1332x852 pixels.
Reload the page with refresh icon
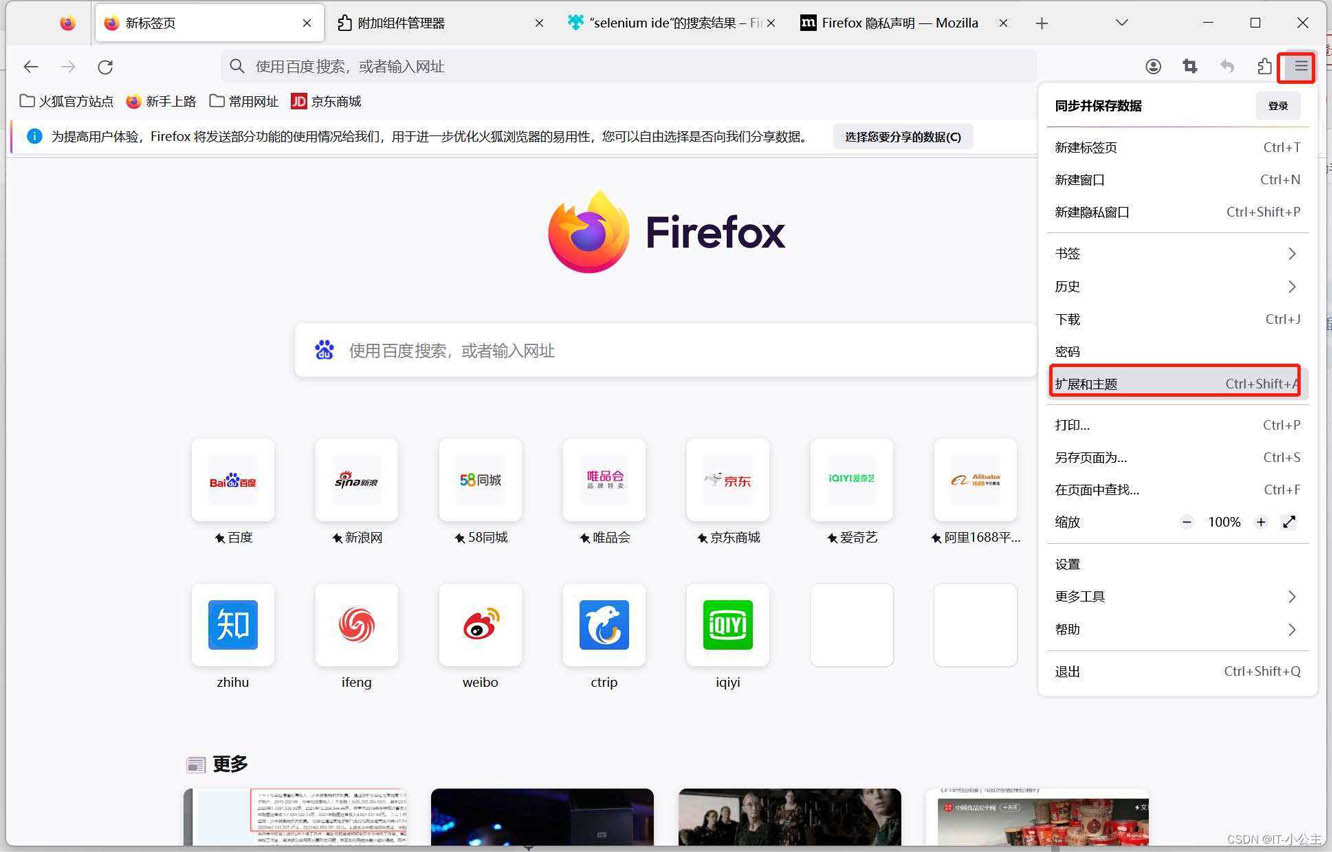[105, 67]
